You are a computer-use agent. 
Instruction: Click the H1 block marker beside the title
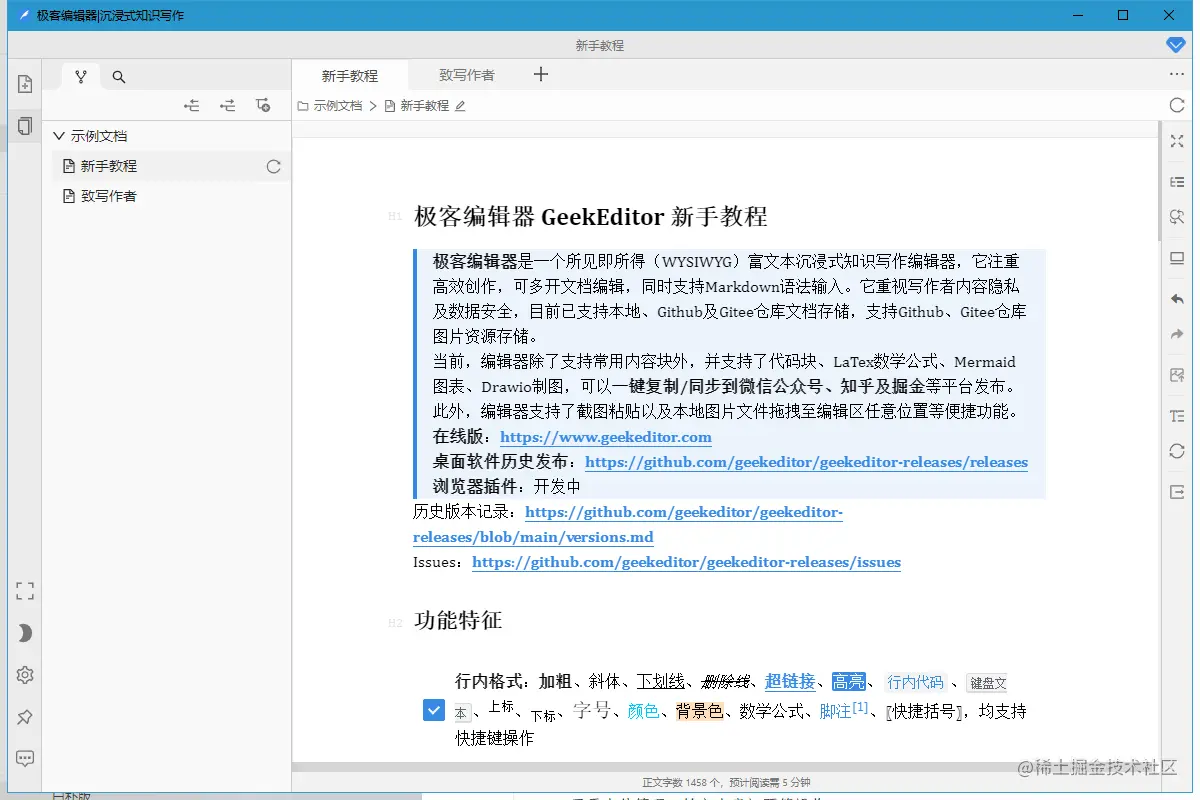pos(395,217)
